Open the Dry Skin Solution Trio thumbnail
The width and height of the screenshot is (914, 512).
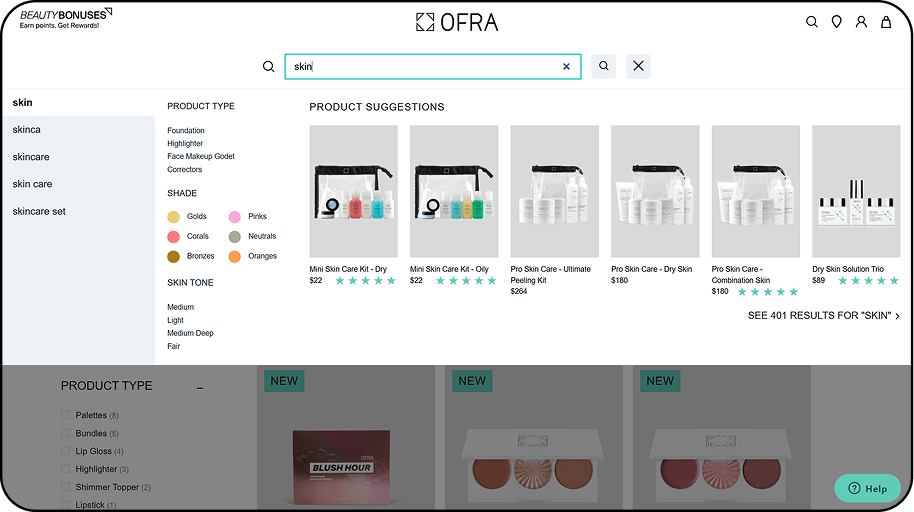(855, 191)
